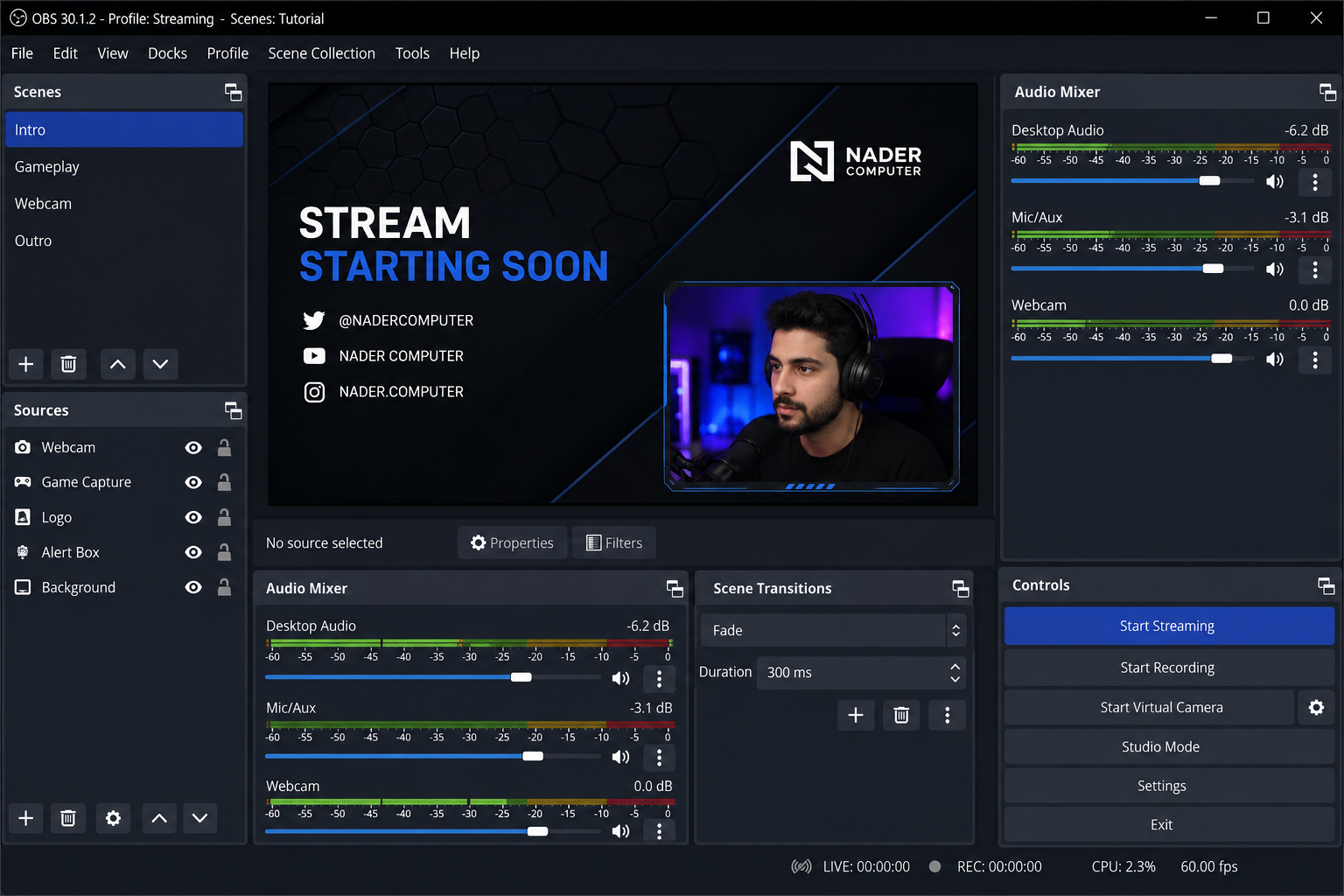Open Settings from the Controls dock
Image resolution: width=1344 pixels, height=896 pixels.
coord(1169,786)
